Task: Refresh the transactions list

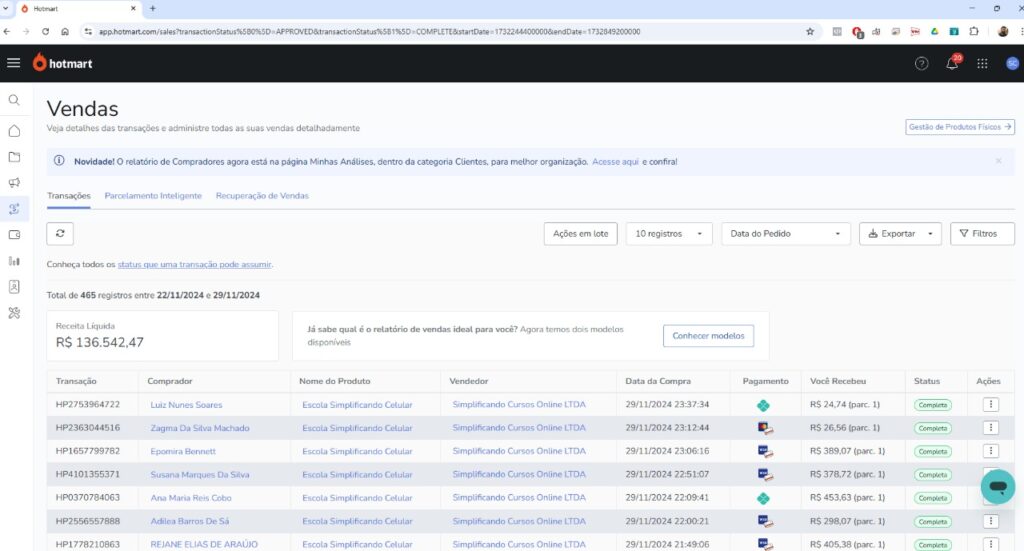Action: pyautogui.click(x=60, y=233)
